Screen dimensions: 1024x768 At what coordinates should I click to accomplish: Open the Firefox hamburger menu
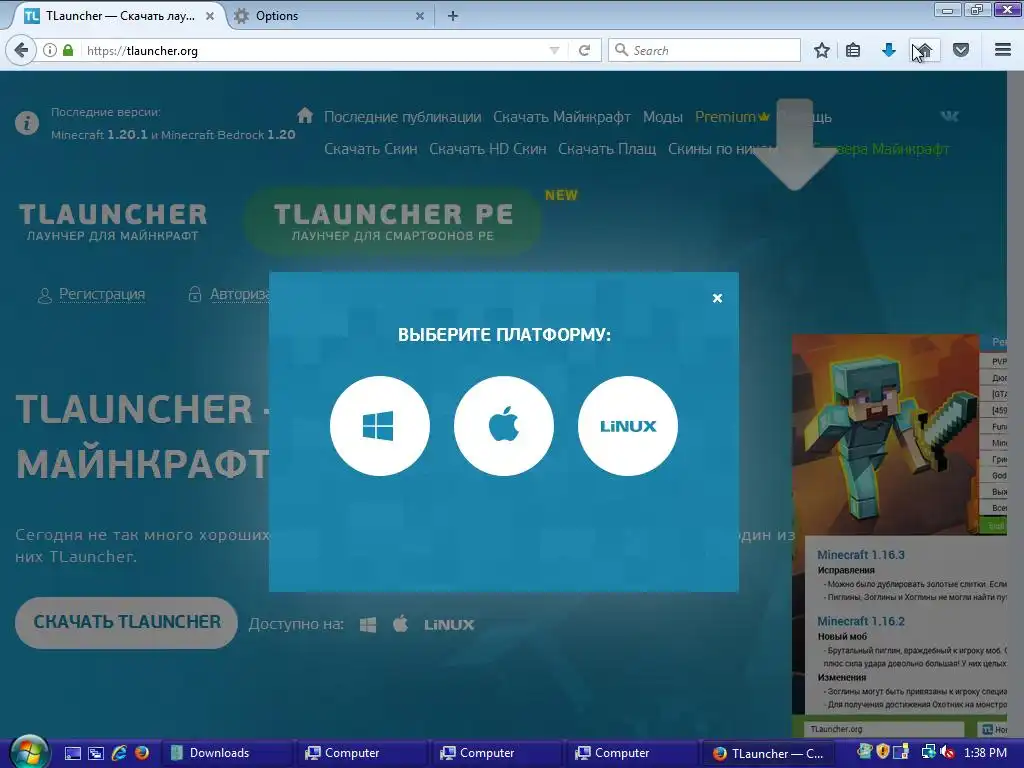tap(1002, 50)
